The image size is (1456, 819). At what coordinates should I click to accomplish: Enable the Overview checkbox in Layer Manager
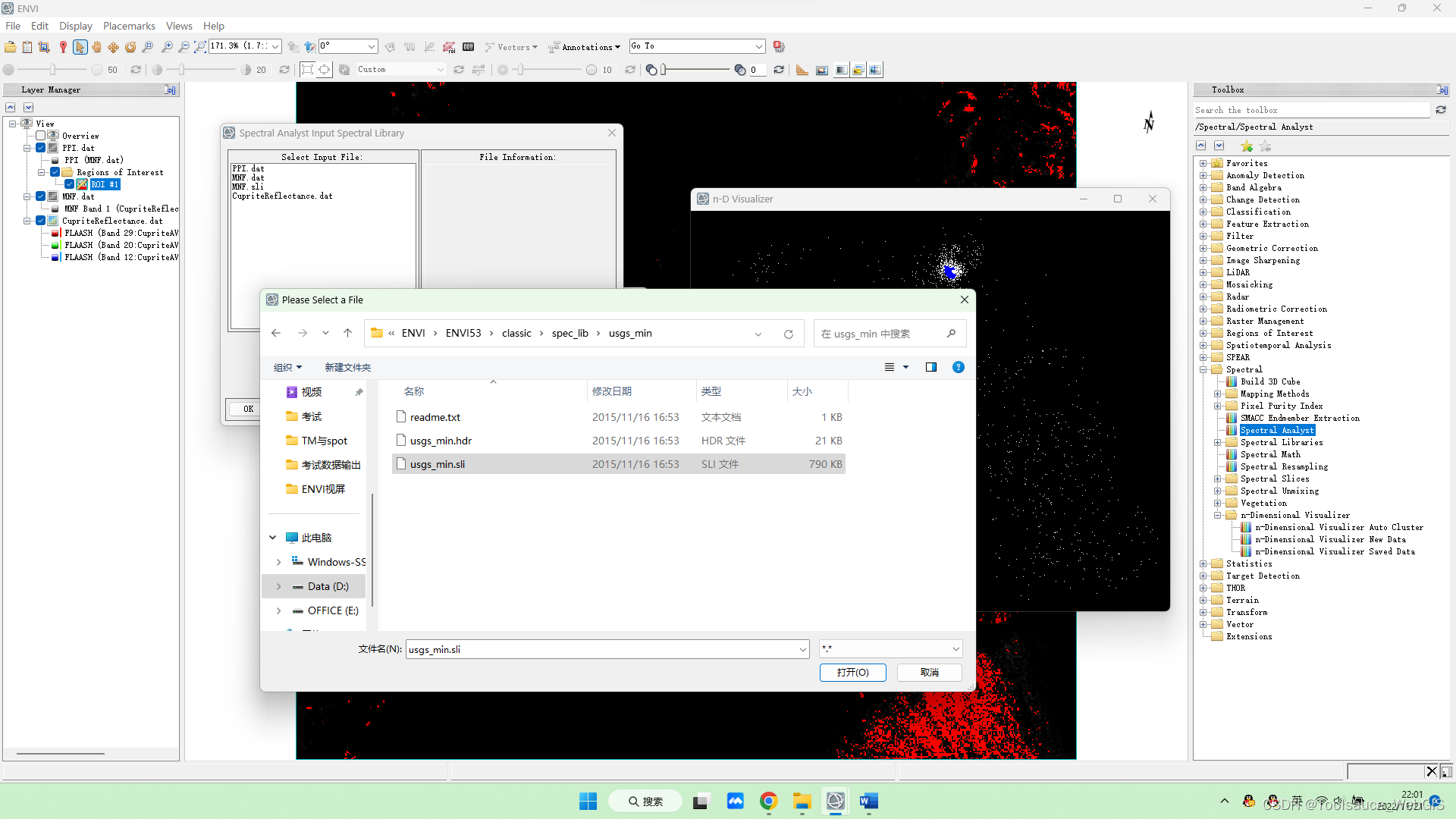pyautogui.click(x=41, y=136)
